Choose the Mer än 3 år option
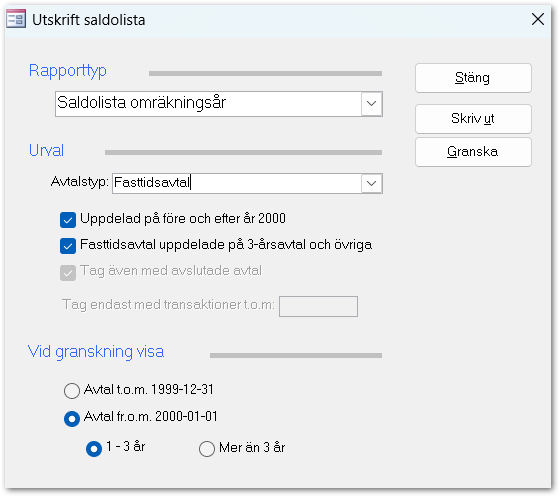The height and width of the screenshot is (497, 560). point(207,448)
